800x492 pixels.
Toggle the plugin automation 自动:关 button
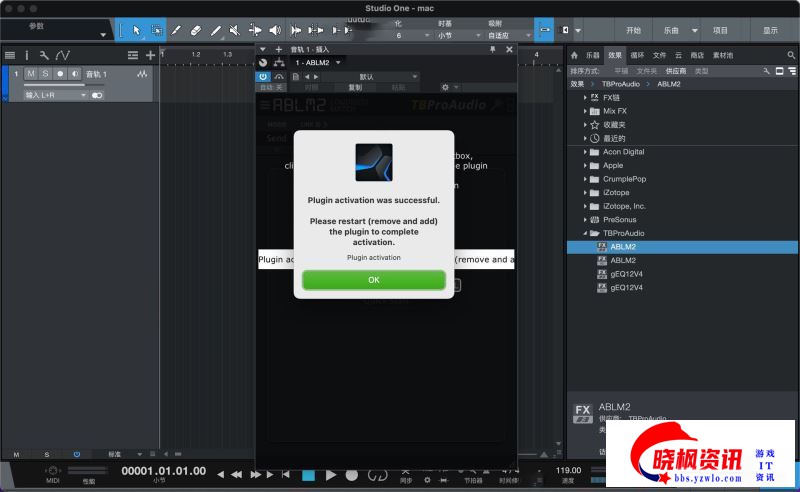271,87
